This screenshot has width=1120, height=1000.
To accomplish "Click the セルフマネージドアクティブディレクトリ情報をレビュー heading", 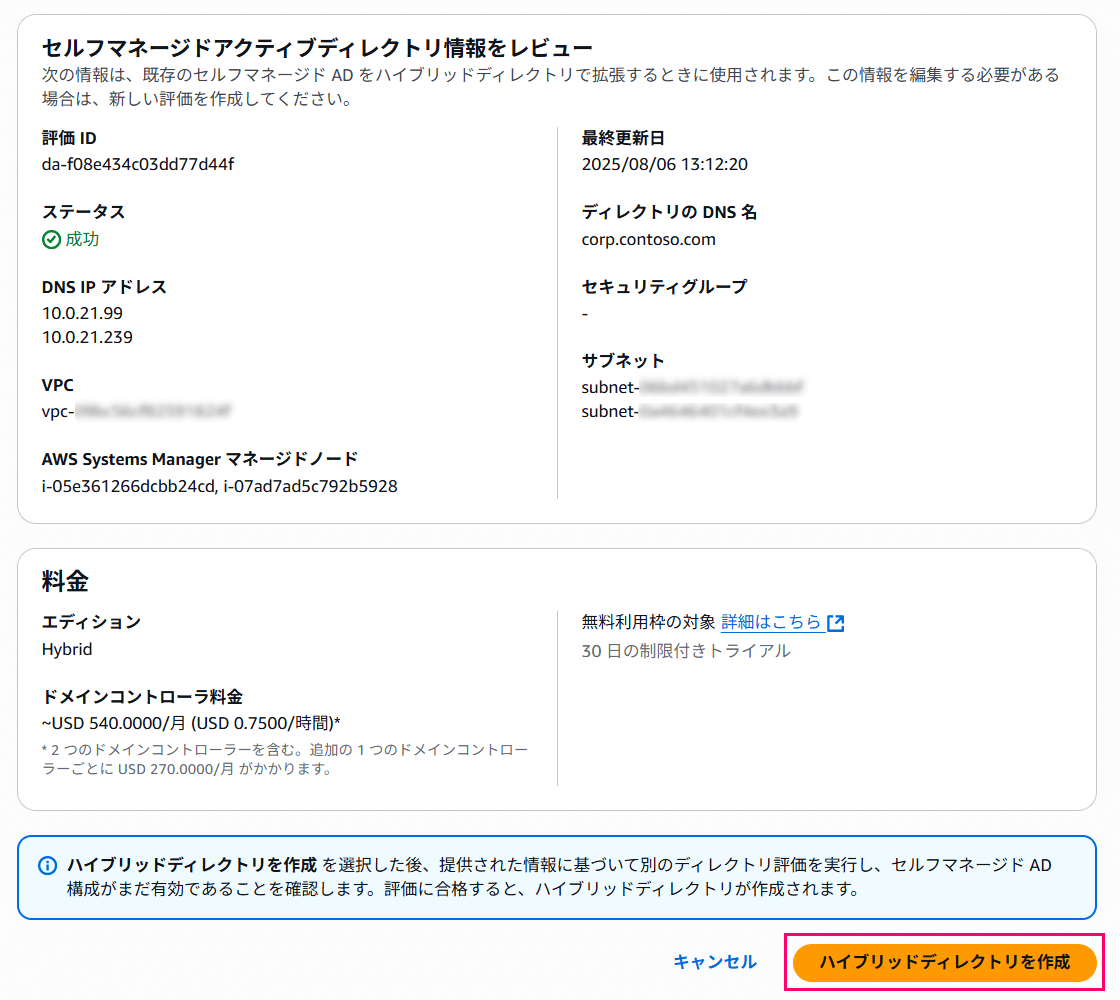I will click(x=317, y=48).
